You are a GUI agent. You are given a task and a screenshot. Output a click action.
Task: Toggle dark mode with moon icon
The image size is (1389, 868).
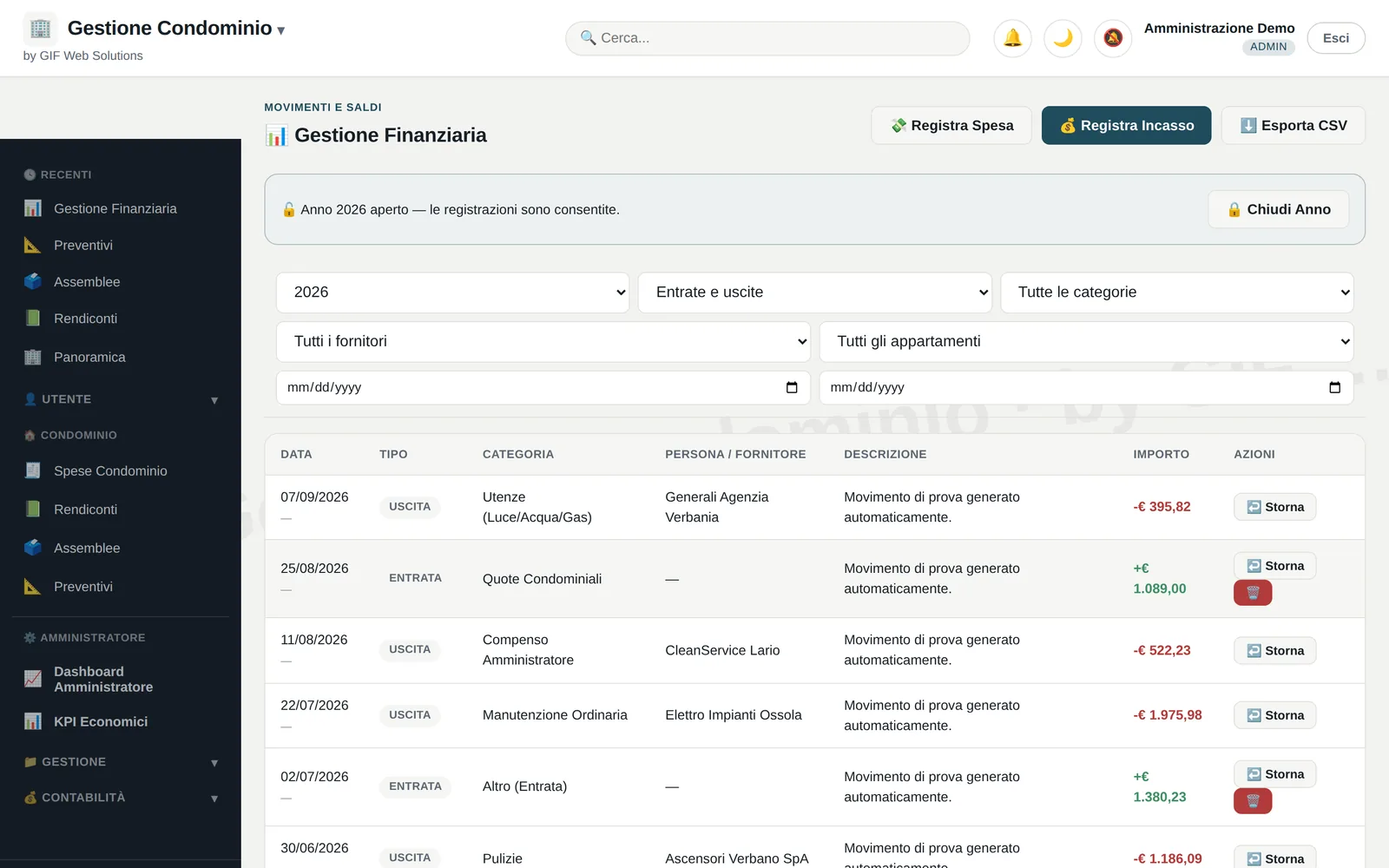point(1063,38)
